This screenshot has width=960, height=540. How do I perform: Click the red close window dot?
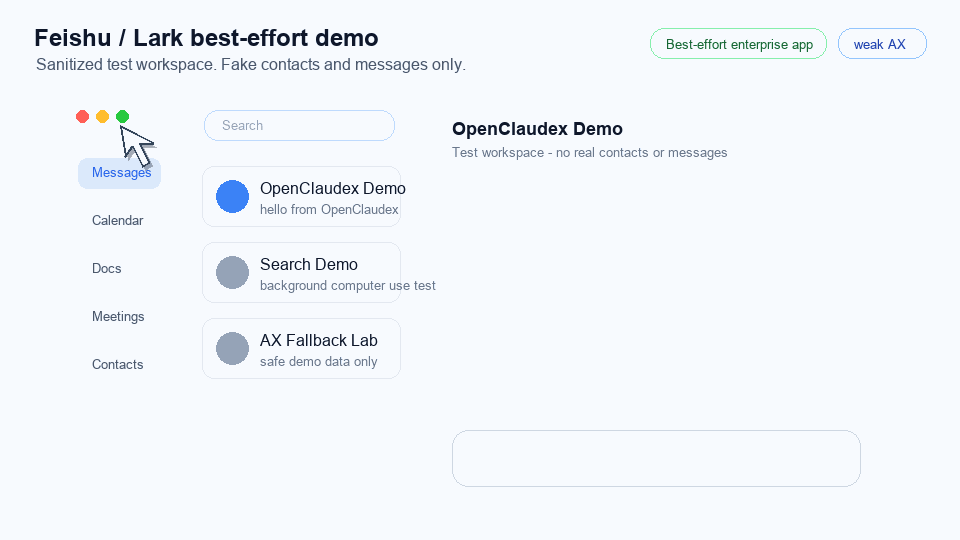click(83, 116)
